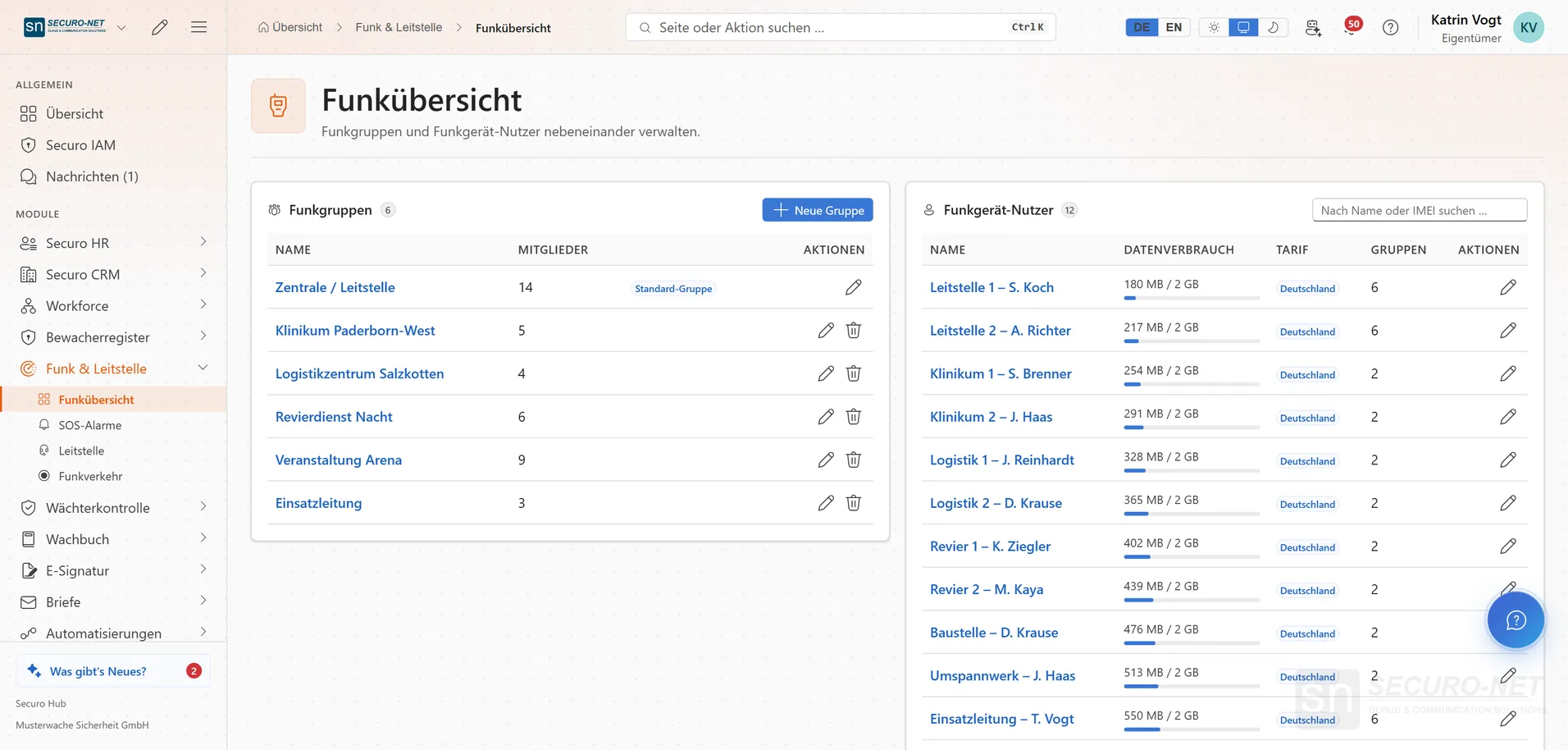Open the help question mark icon in header

(1391, 27)
